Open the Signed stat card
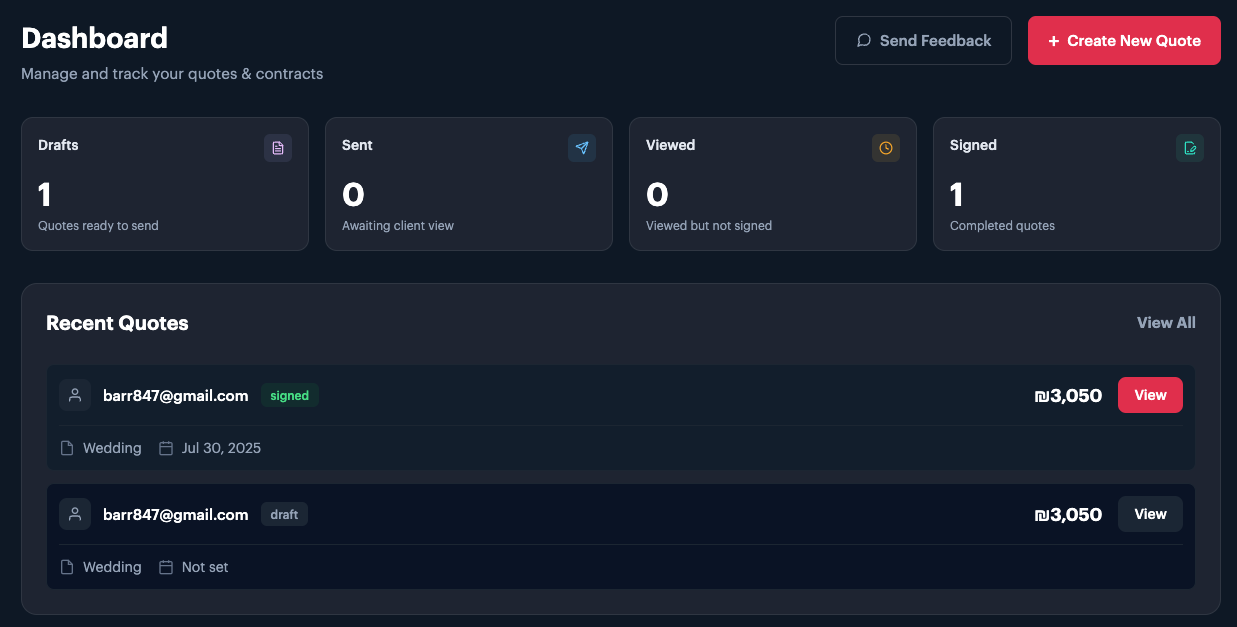This screenshot has width=1237, height=627. click(x=1077, y=184)
